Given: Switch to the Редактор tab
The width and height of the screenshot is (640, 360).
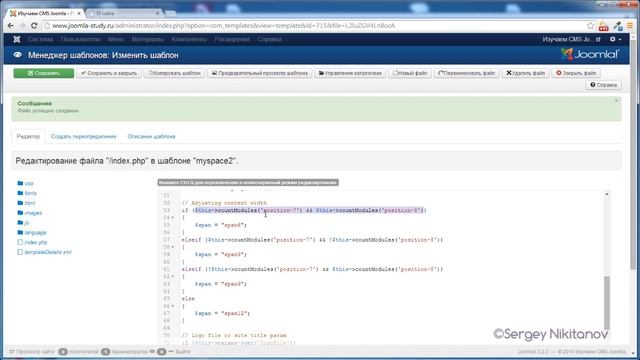Looking at the screenshot, I should (28, 136).
